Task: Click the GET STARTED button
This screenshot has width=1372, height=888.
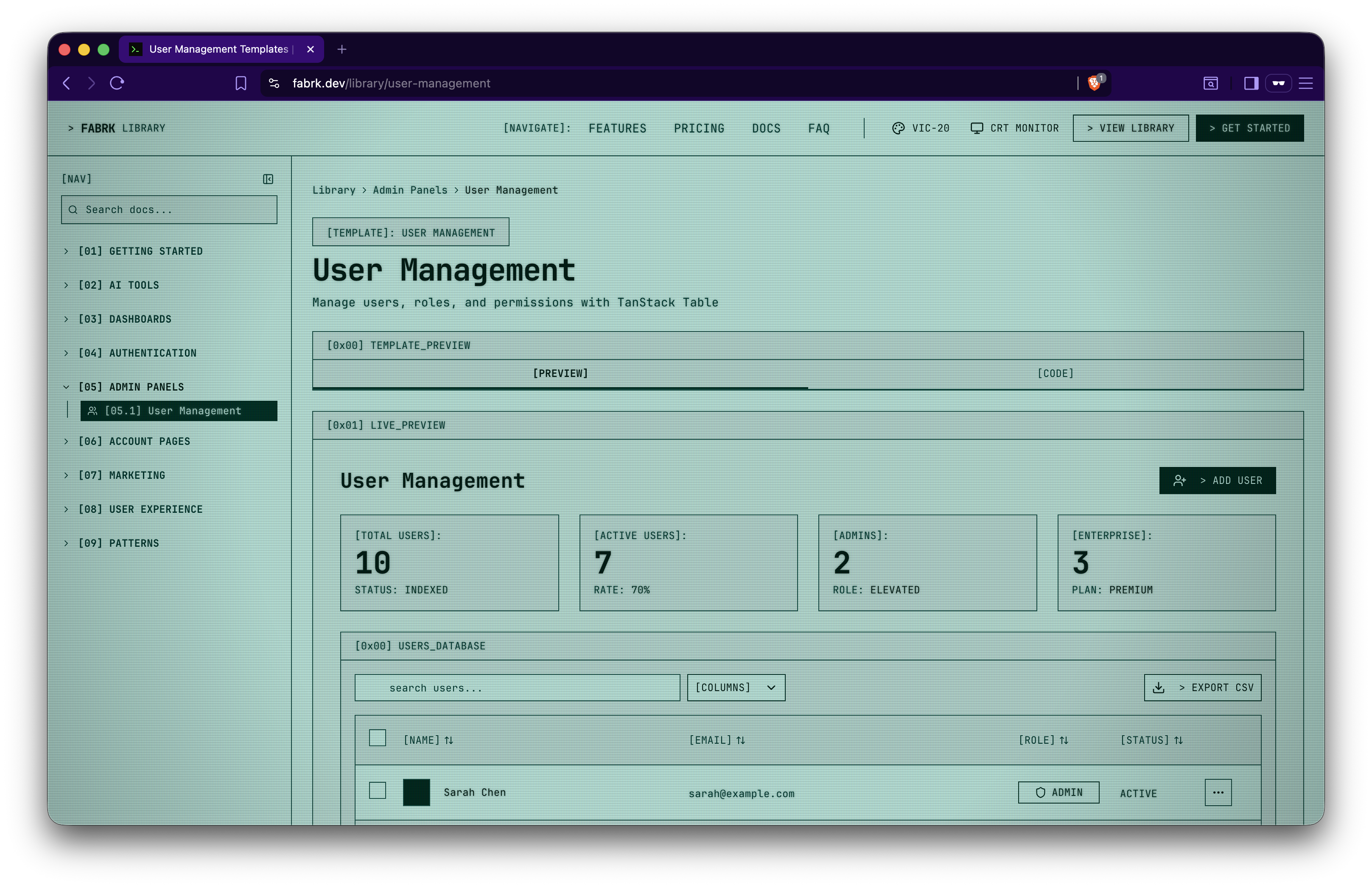Action: pos(1250,127)
